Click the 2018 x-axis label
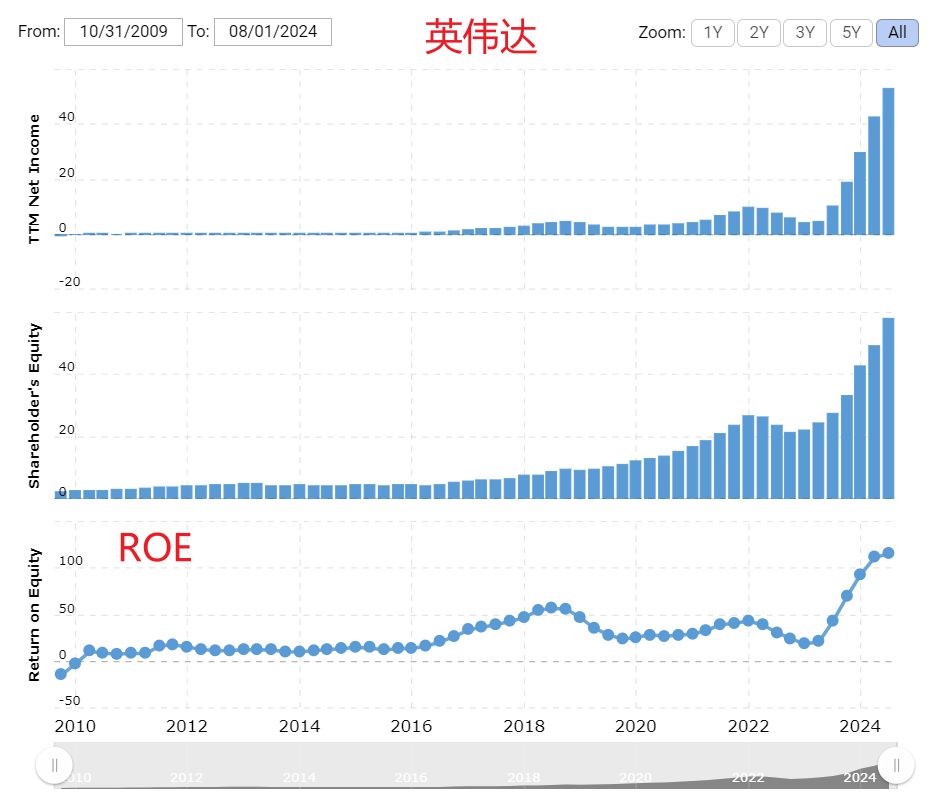The image size is (928, 804). click(x=524, y=726)
